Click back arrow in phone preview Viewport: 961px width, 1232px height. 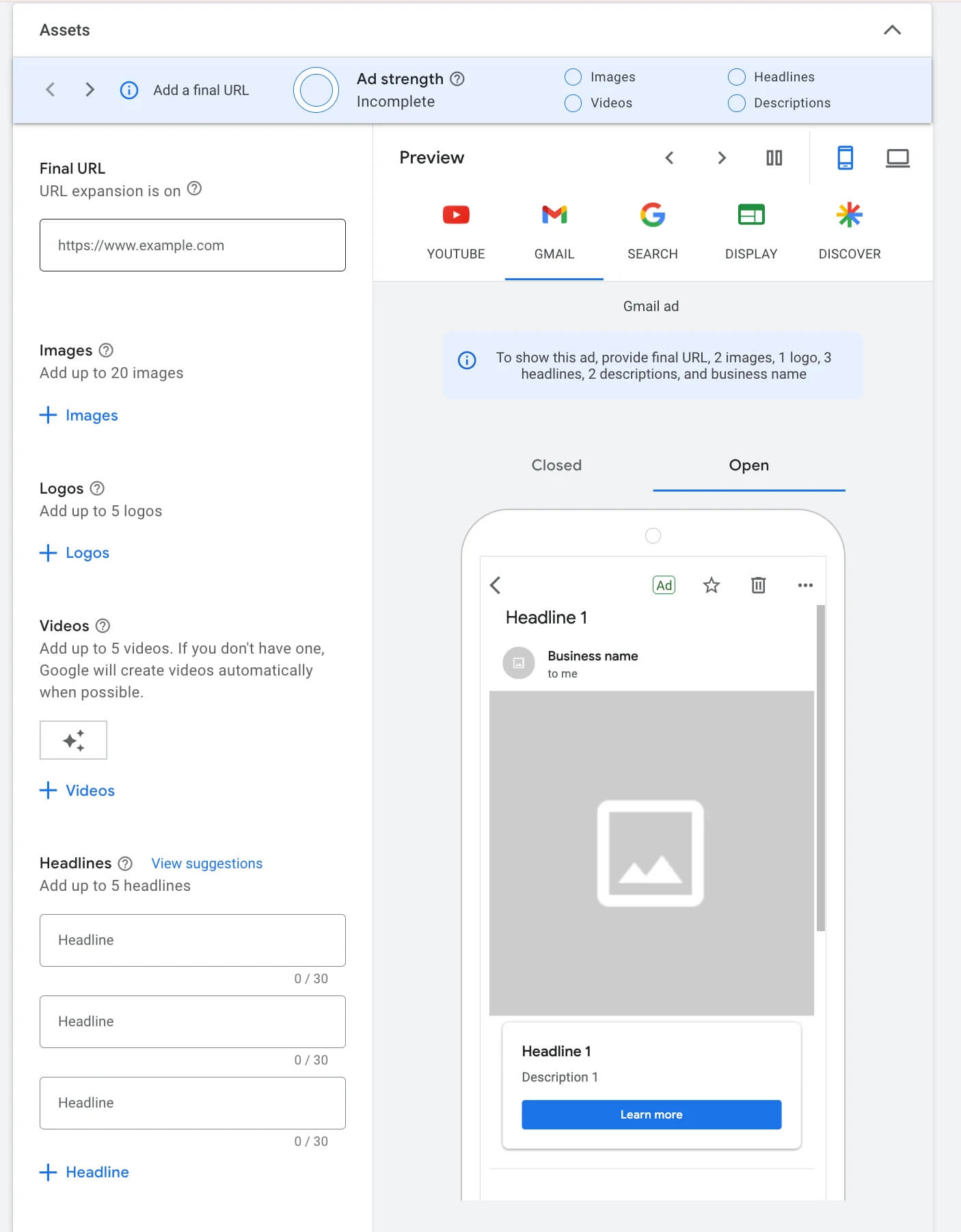[x=496, y=585]
